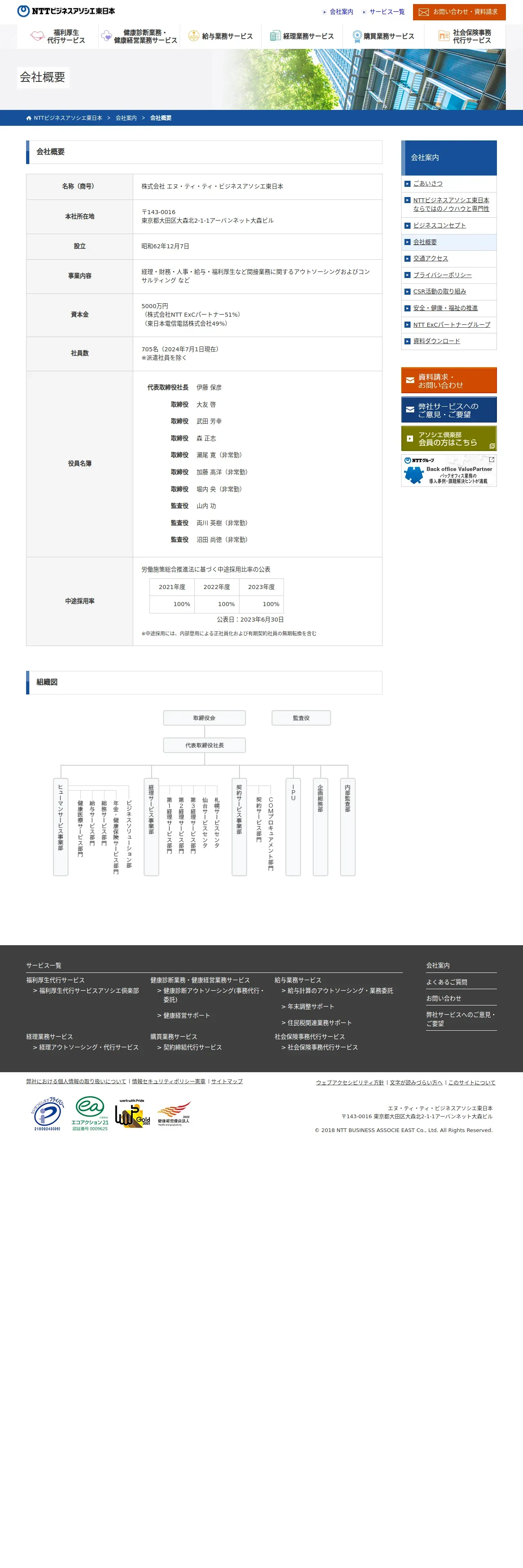This screenshot has width=523, height=1568.
Task: Open footer link 住民税関連業務サポート
Action: pos(320,1023)
